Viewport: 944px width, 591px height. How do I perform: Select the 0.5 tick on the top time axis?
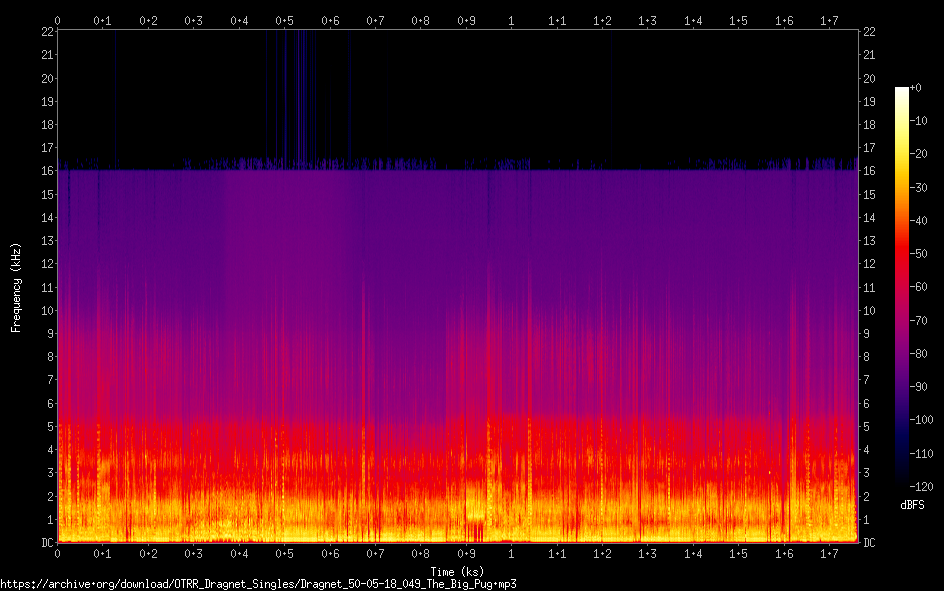point(285,20)
